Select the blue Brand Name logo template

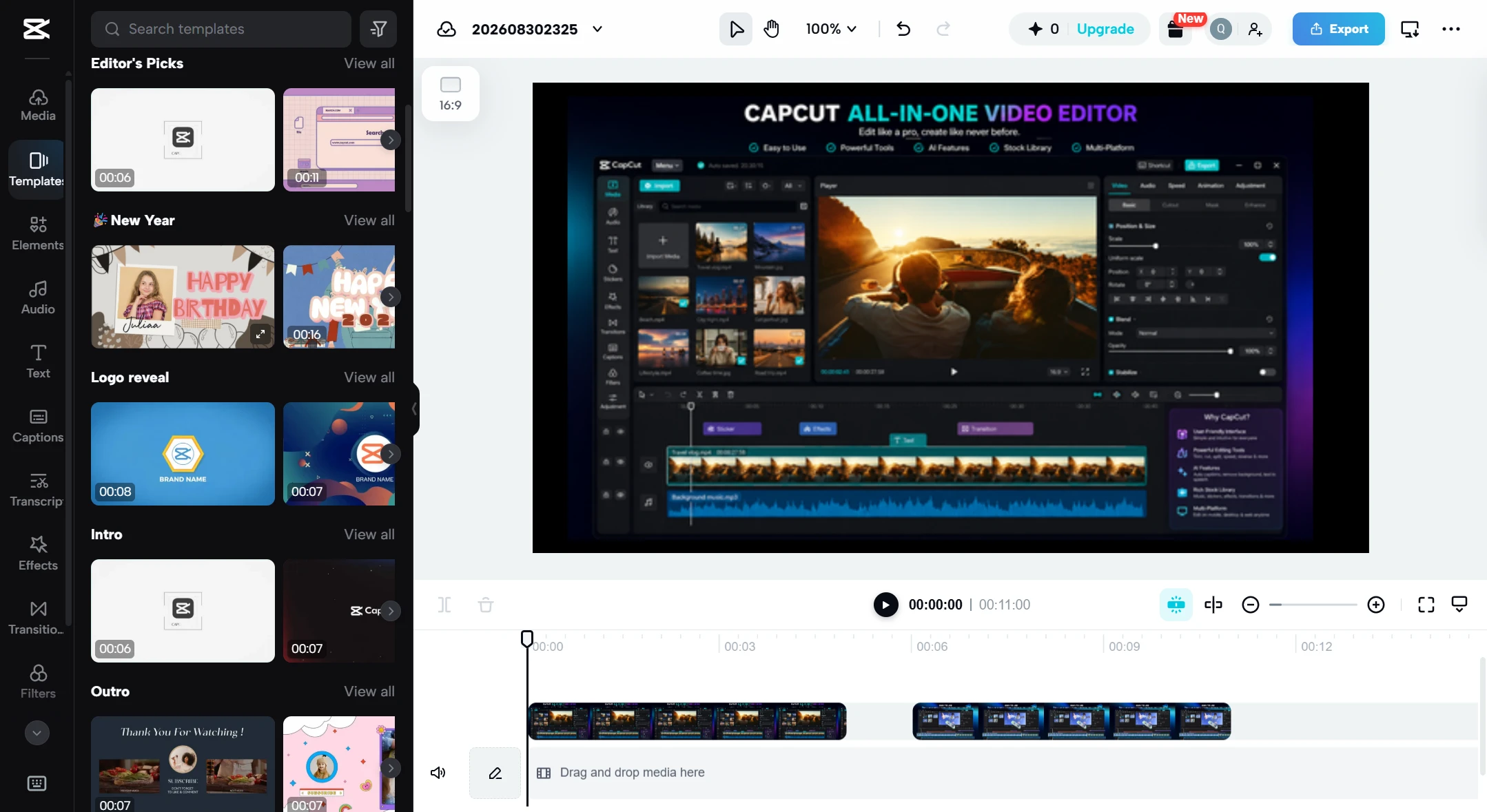tap(183, 454)
